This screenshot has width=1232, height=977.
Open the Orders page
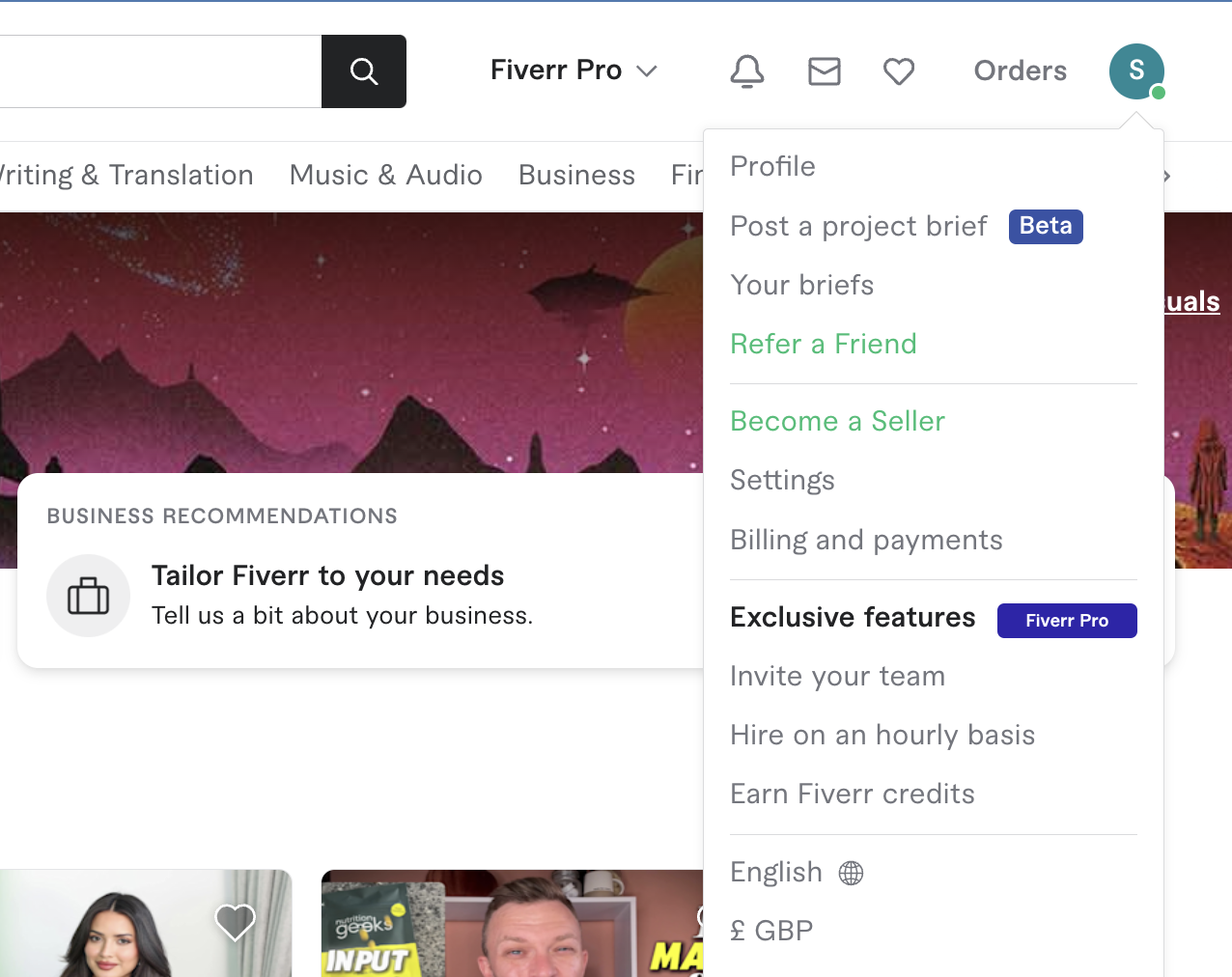pos(1020,70)
